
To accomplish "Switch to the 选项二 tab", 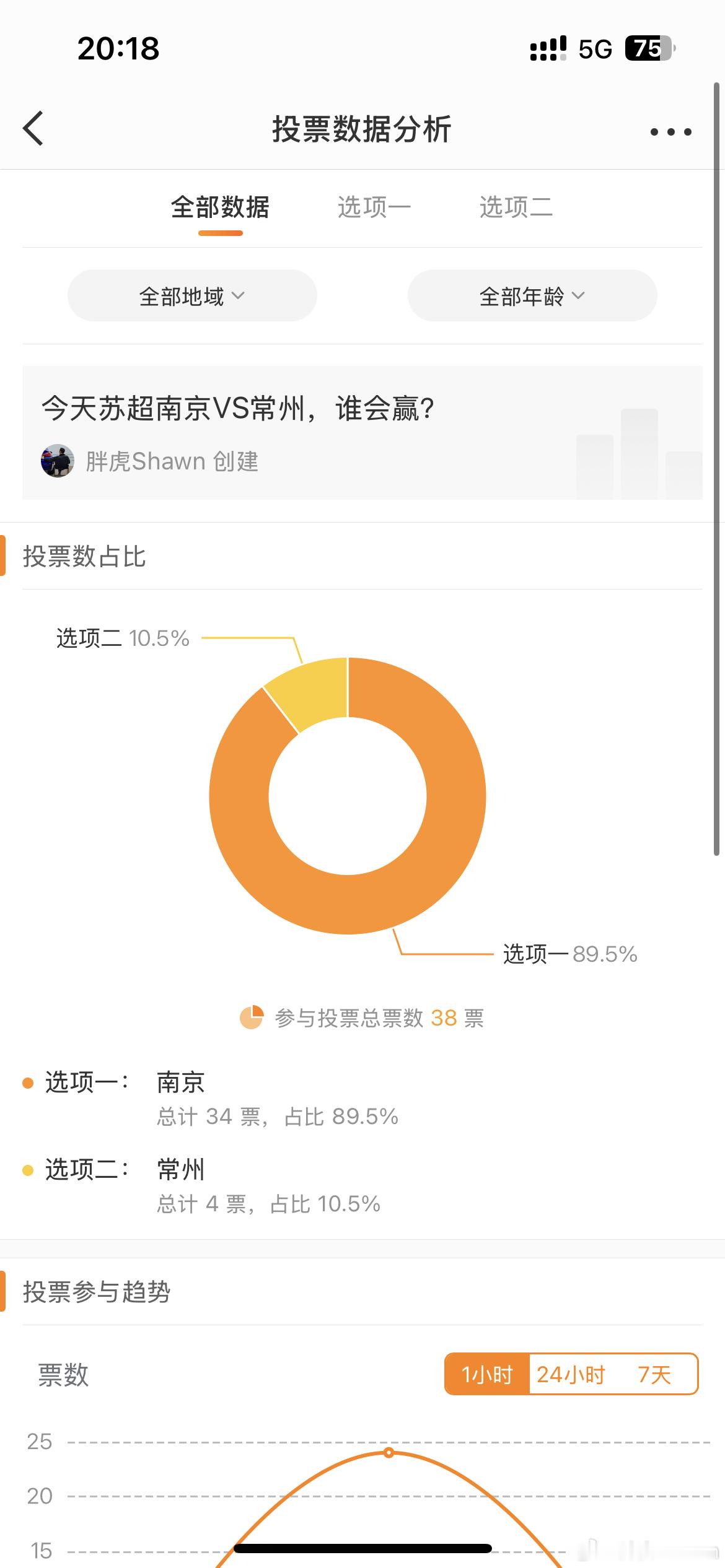I will [516, 207].
